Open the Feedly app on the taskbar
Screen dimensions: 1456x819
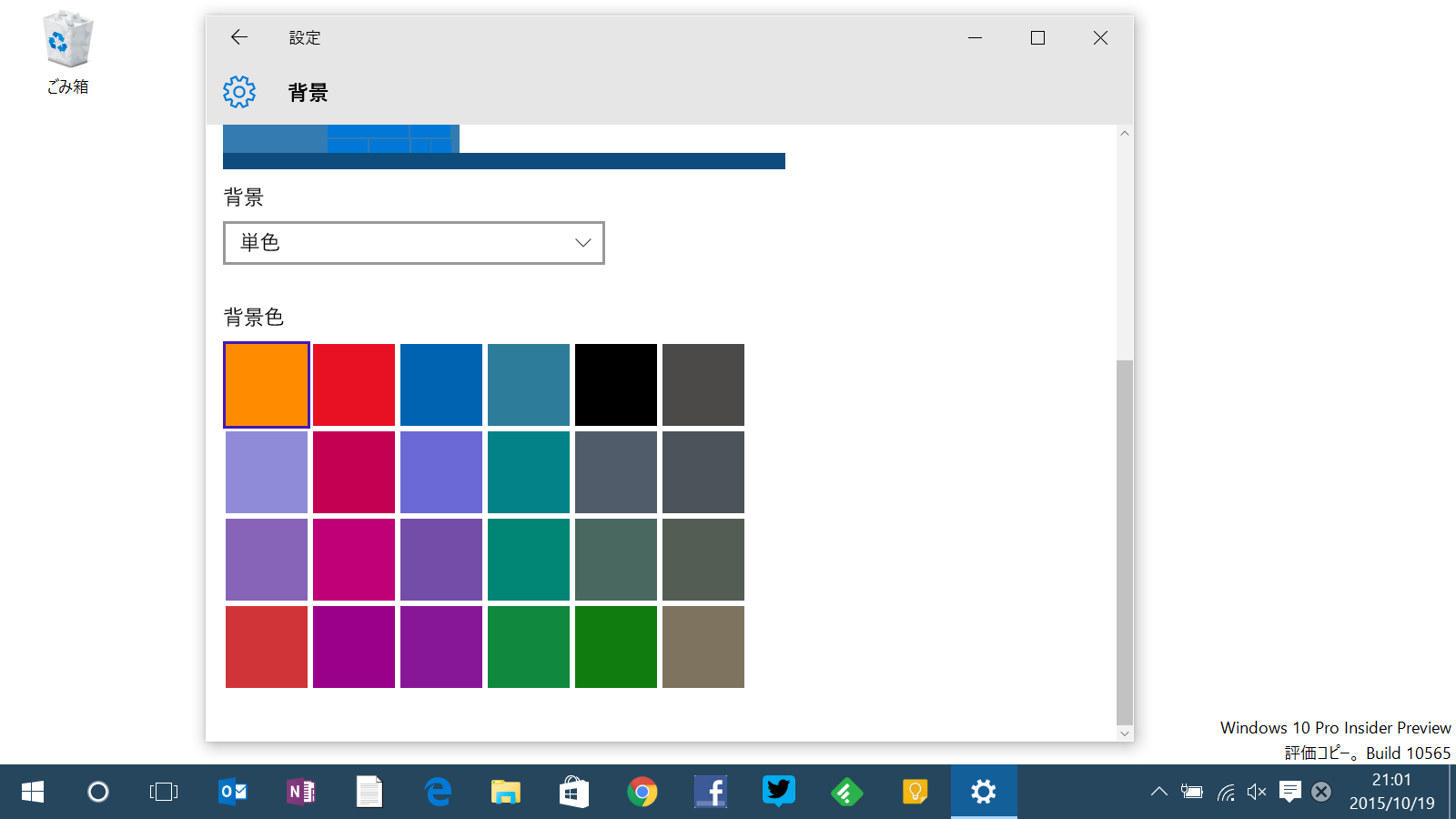[x=847, y=792]
